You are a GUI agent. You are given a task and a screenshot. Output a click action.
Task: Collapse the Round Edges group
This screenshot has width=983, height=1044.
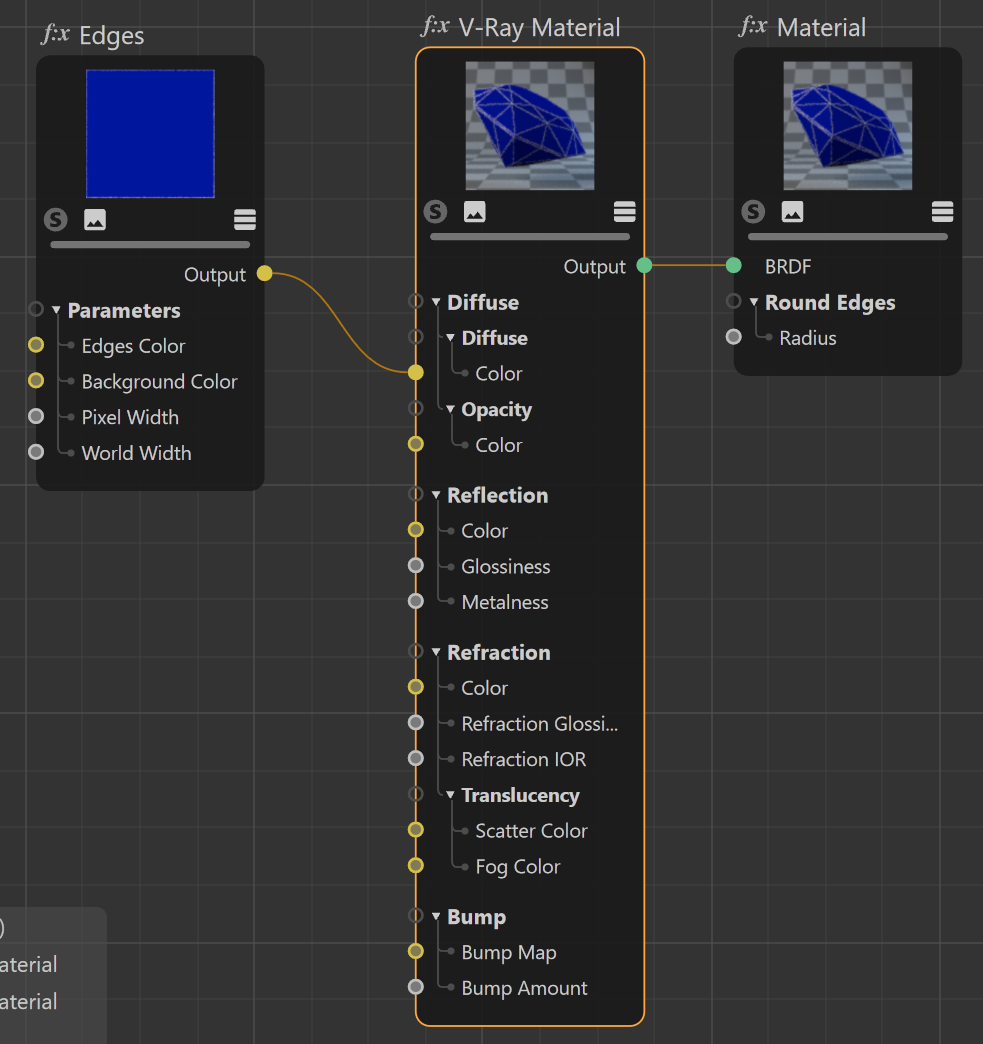click(753, 302)
